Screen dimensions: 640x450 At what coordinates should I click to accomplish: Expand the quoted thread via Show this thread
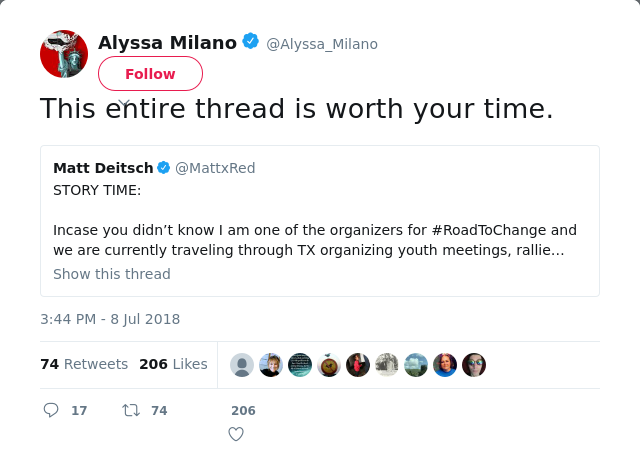[x=112, y=274]
